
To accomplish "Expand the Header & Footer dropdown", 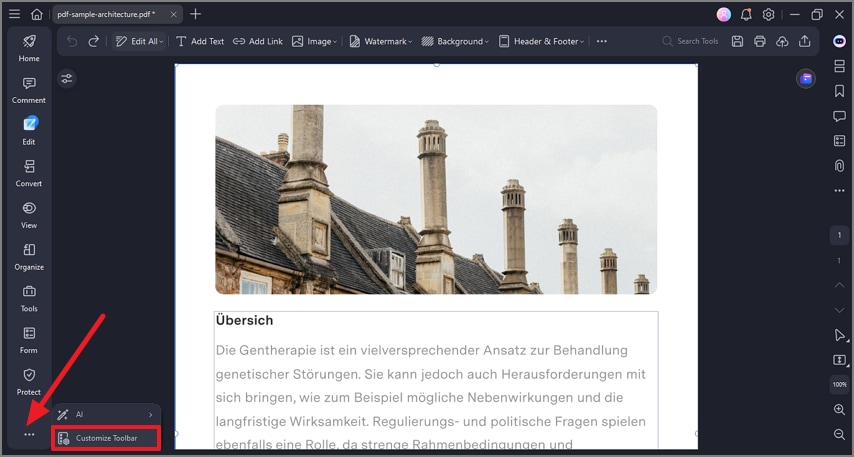I will pyautogui.click(x=541, y=41).
